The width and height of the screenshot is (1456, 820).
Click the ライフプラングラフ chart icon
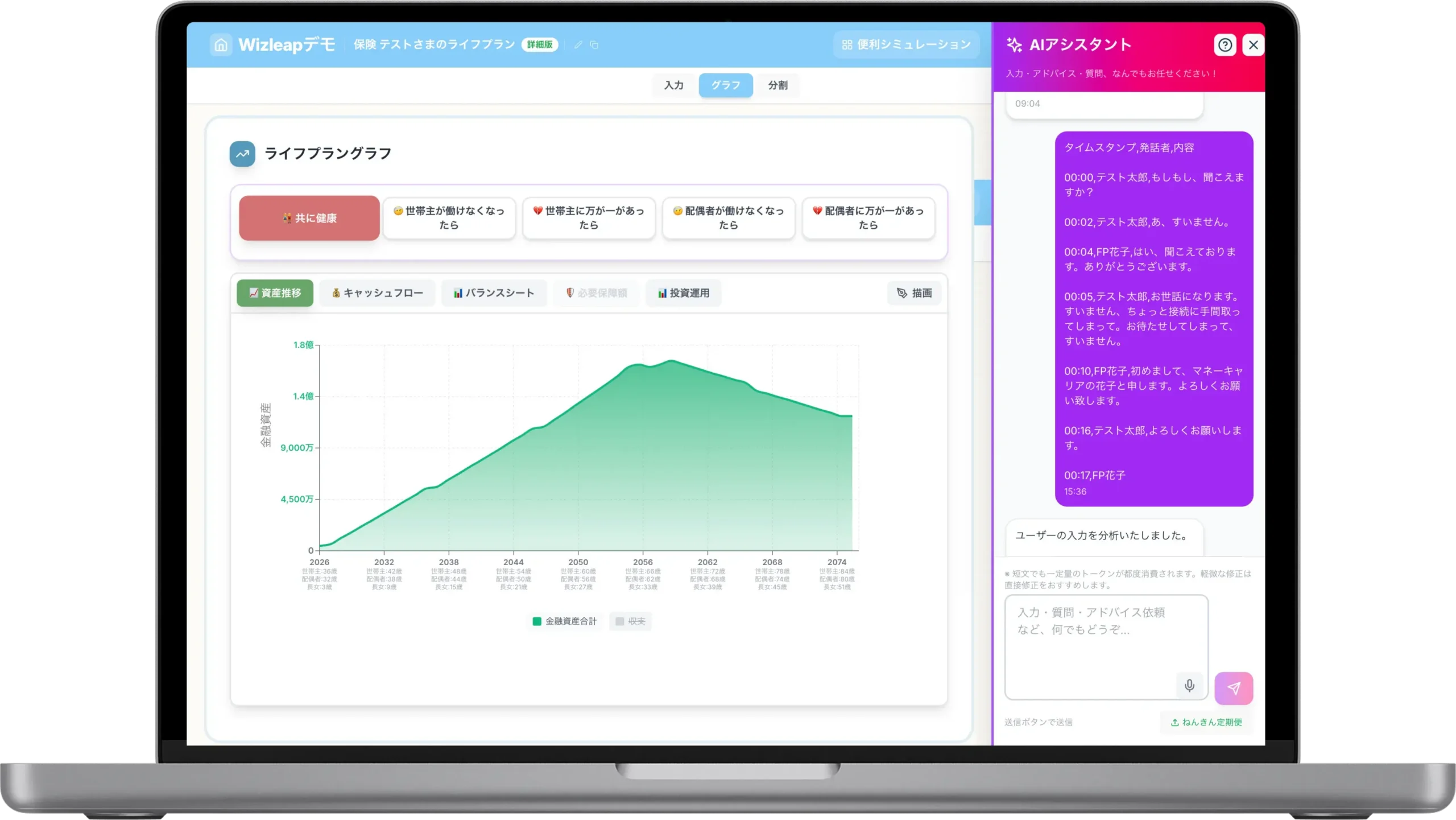pyautogui.click(x=242, y=154)
